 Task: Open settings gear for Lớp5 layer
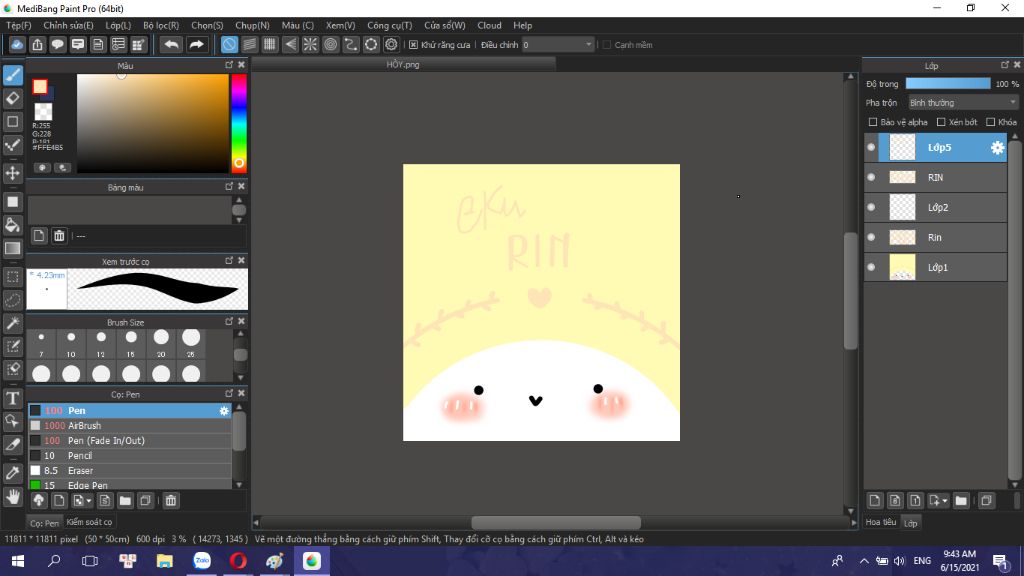point(997,148)
